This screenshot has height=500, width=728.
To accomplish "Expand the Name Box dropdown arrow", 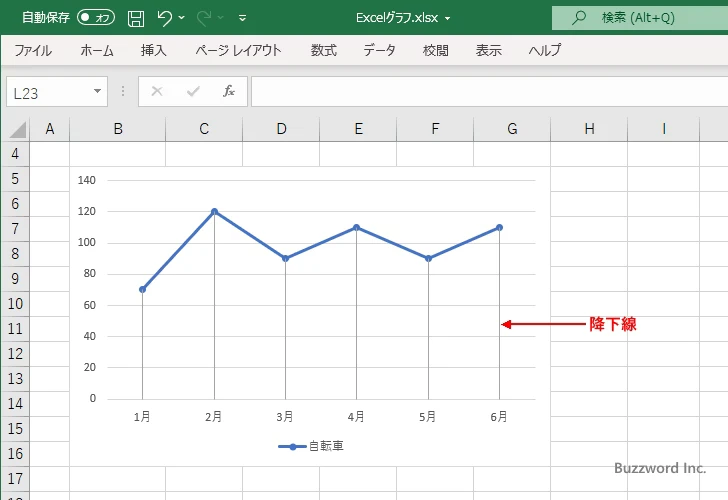I will point(98,91).
